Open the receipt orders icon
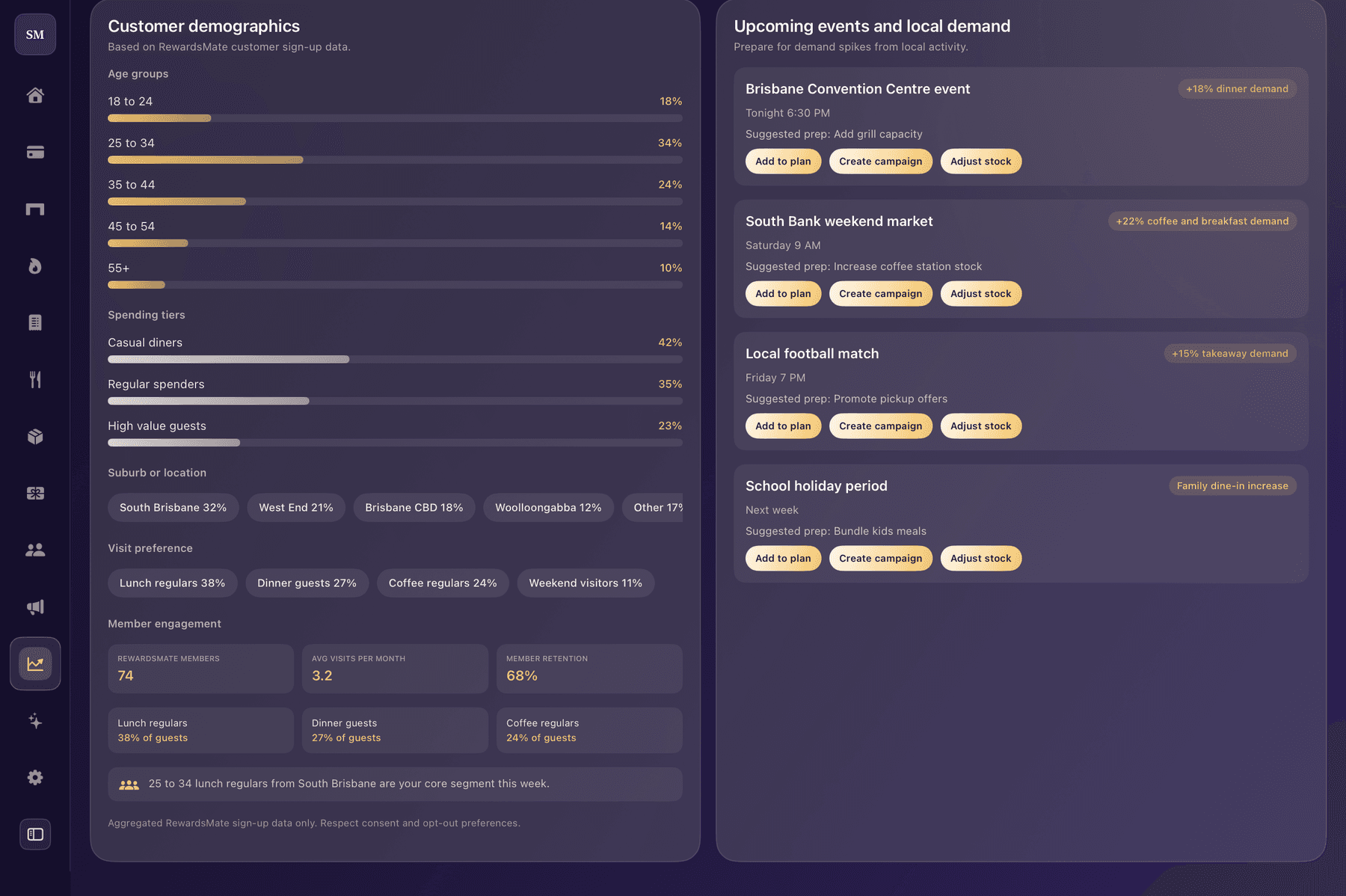1346x896 pixels. [35, 323]
